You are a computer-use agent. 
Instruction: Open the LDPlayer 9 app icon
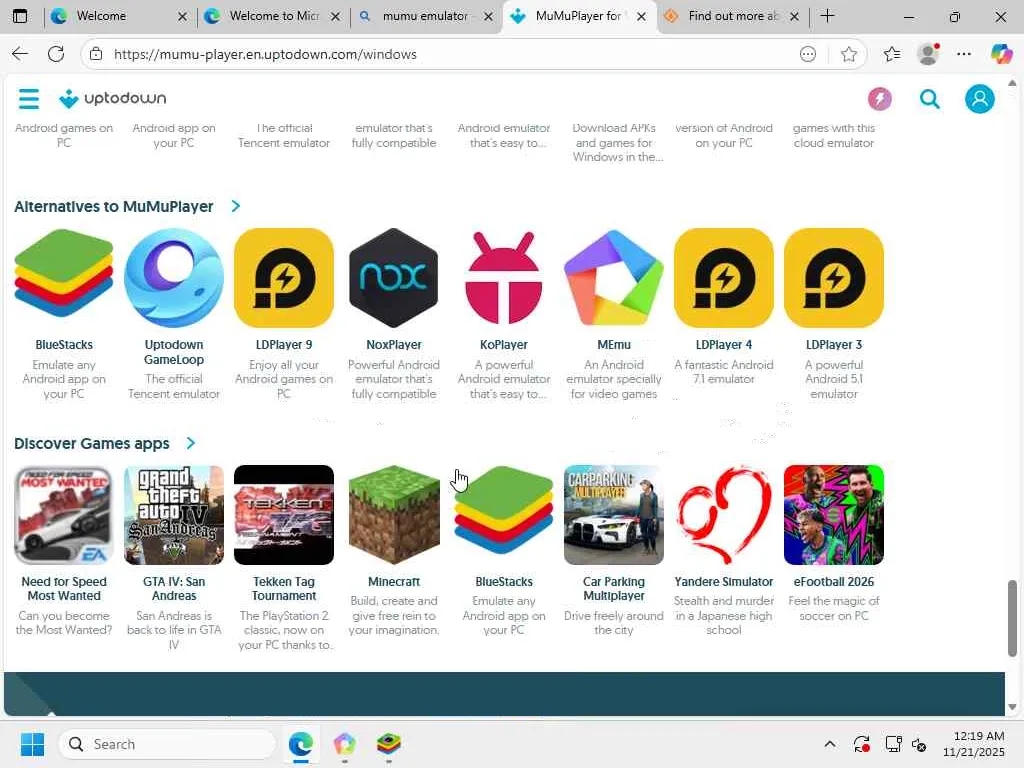pyautogui.click(x=284, y=278)
